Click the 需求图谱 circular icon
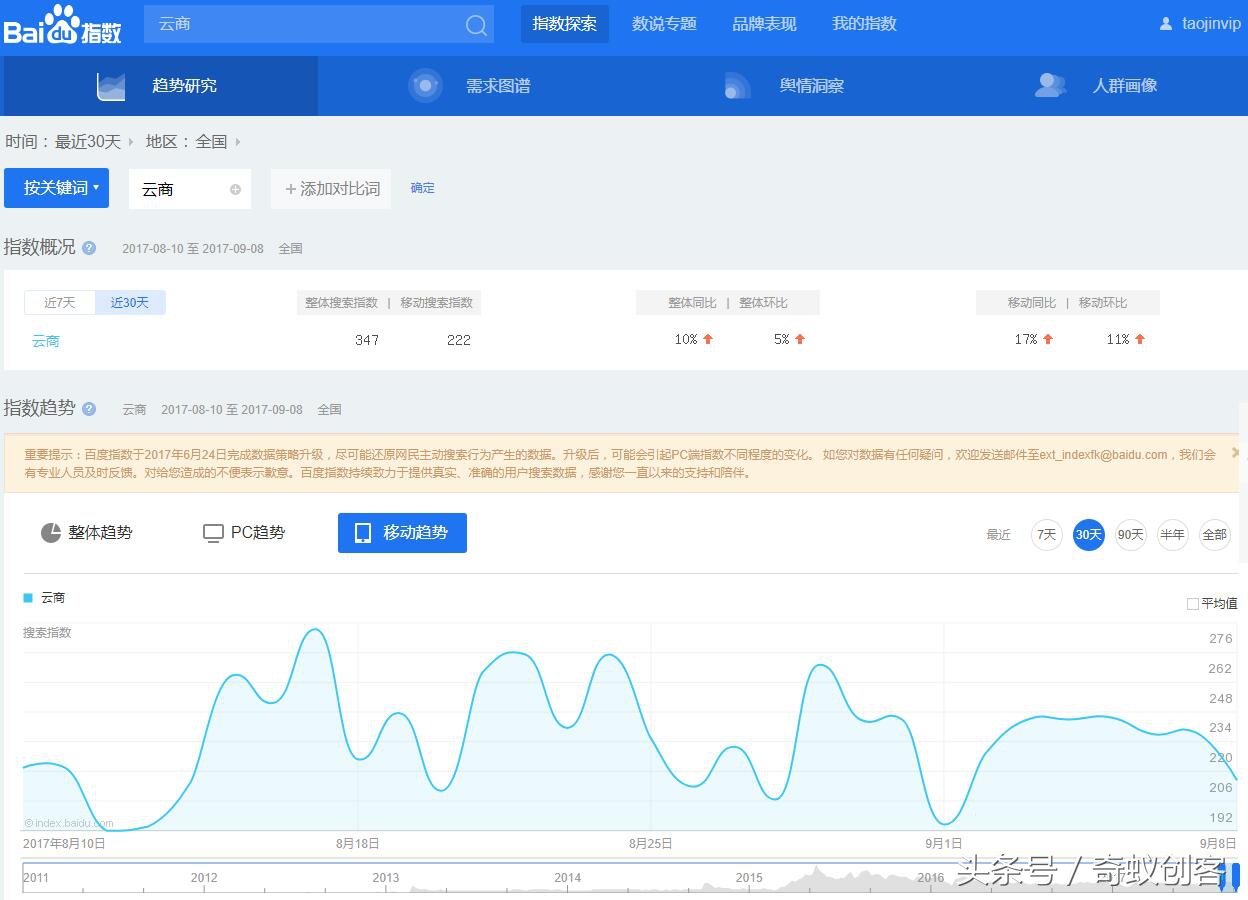The height and width of the screenshot is (900, 1248). tap(425, 86)
